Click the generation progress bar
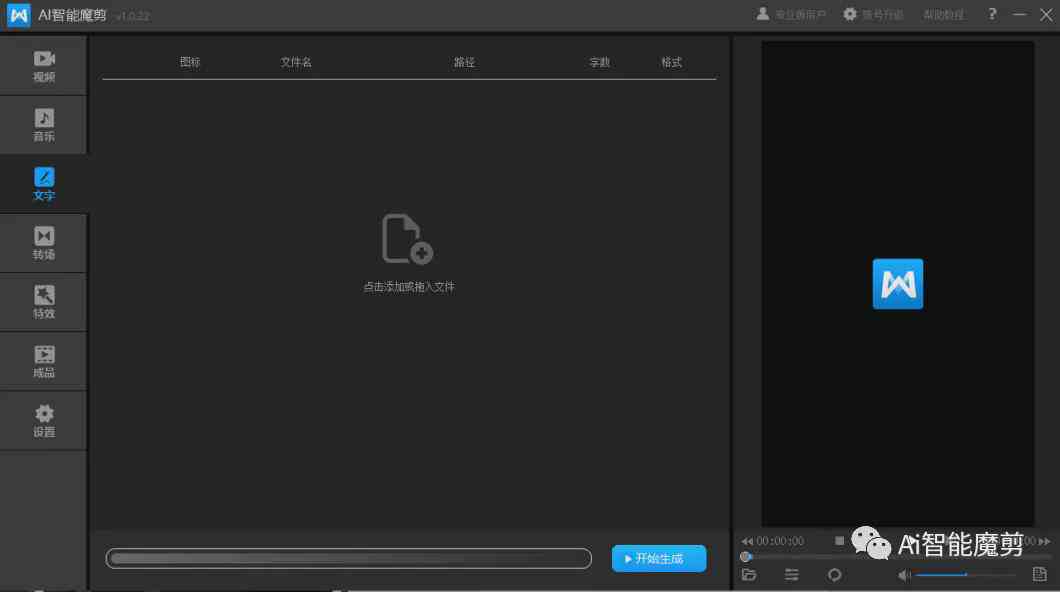The height and width of the screenshot is (592, 1060). point(348,558)
